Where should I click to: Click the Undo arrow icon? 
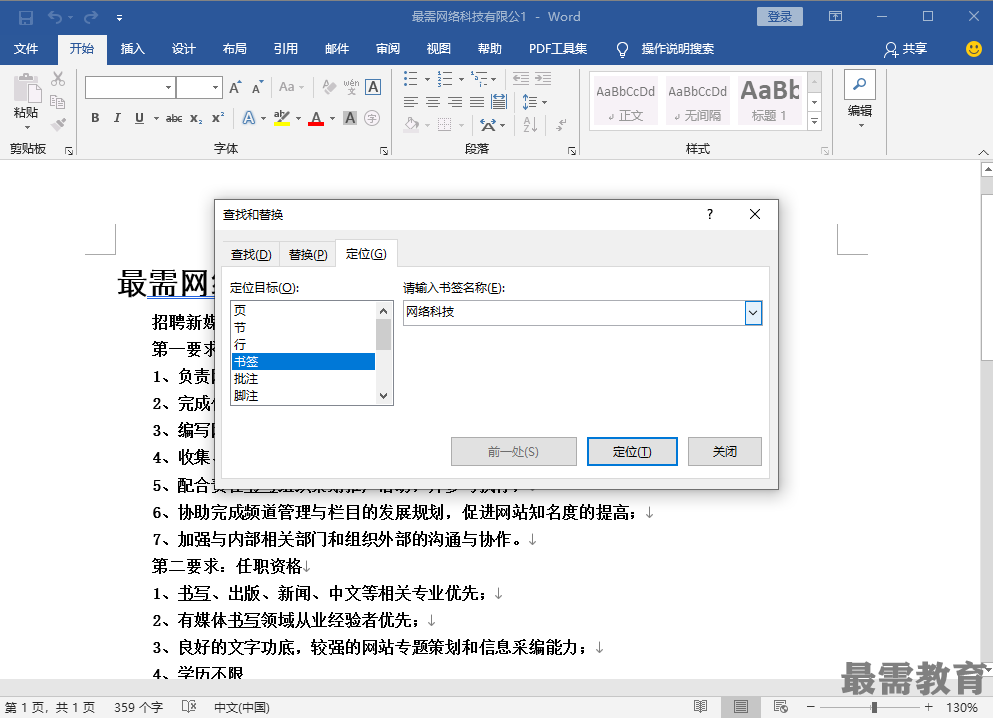pyautogui.click(x=55, y=17)
